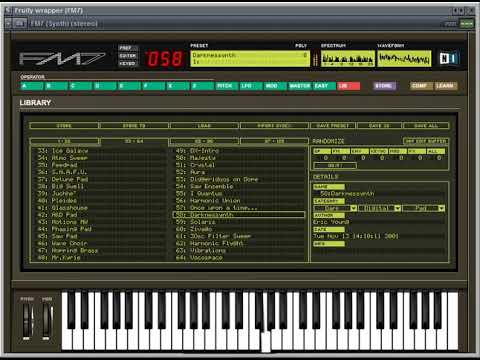Image resolution: width=480 pixels, height=360 pixels.
Task: Open Operator C page
Action: click(81, 86)
